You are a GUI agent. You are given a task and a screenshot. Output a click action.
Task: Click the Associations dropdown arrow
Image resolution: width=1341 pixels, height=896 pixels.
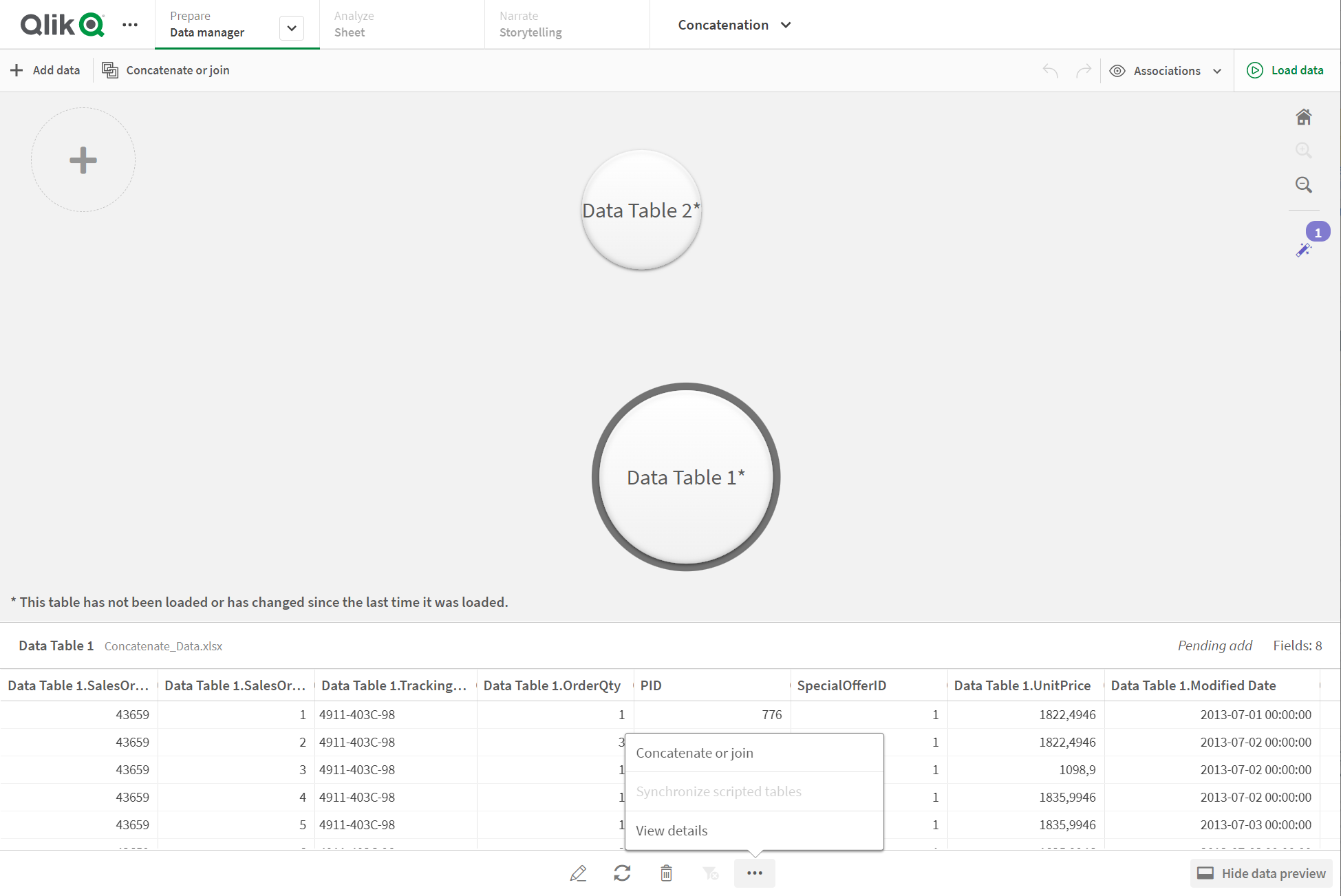[x=1220, y=70]
